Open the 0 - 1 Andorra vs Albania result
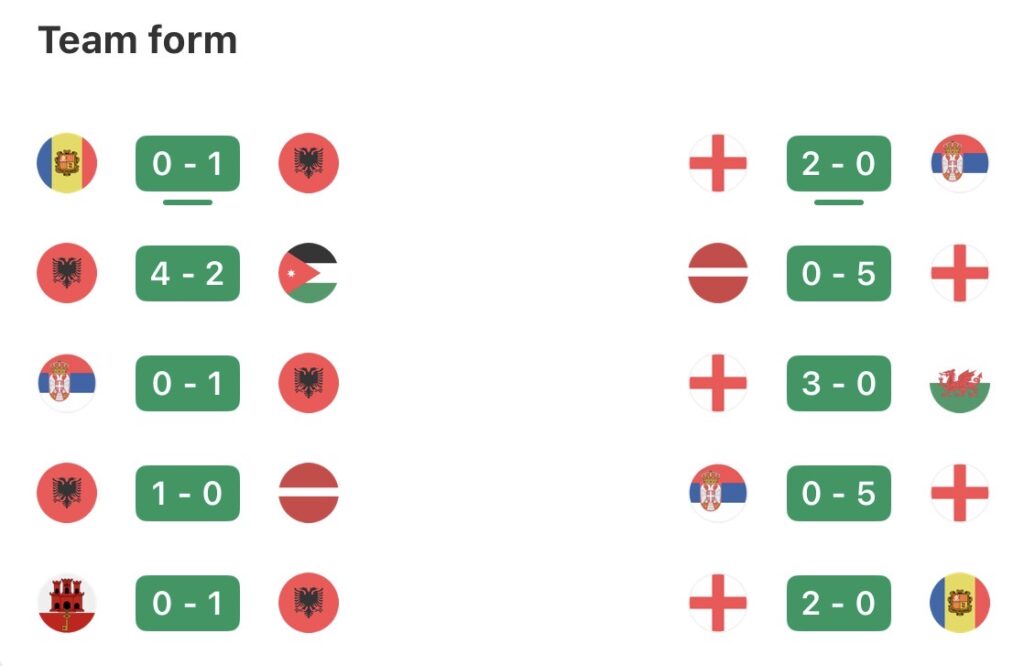The height and width of the screenshot is (666, 1024). pyautogui.click(x=188, y=163)
